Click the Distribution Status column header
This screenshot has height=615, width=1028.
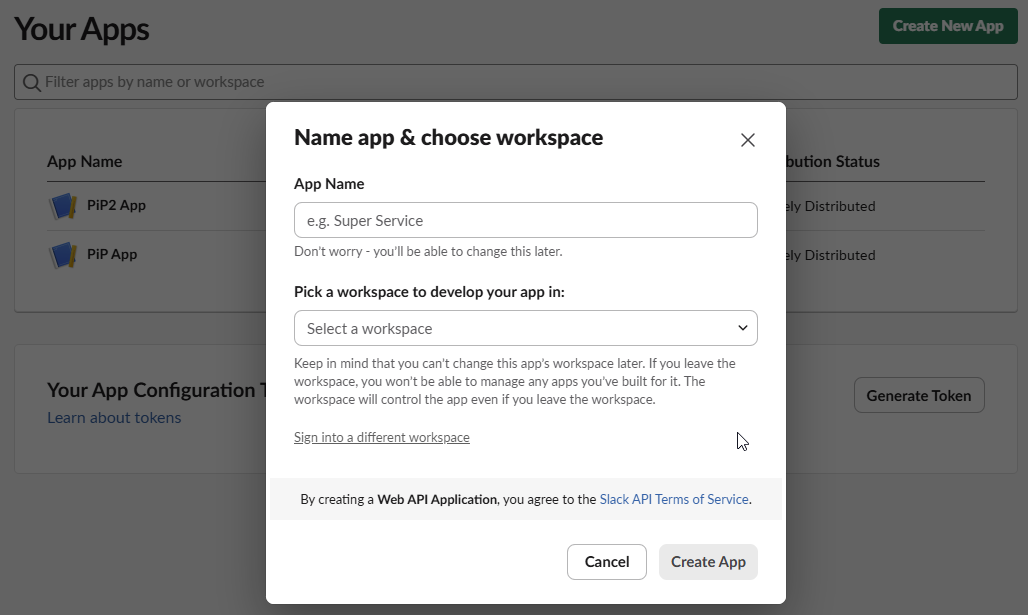pos(833,161)
